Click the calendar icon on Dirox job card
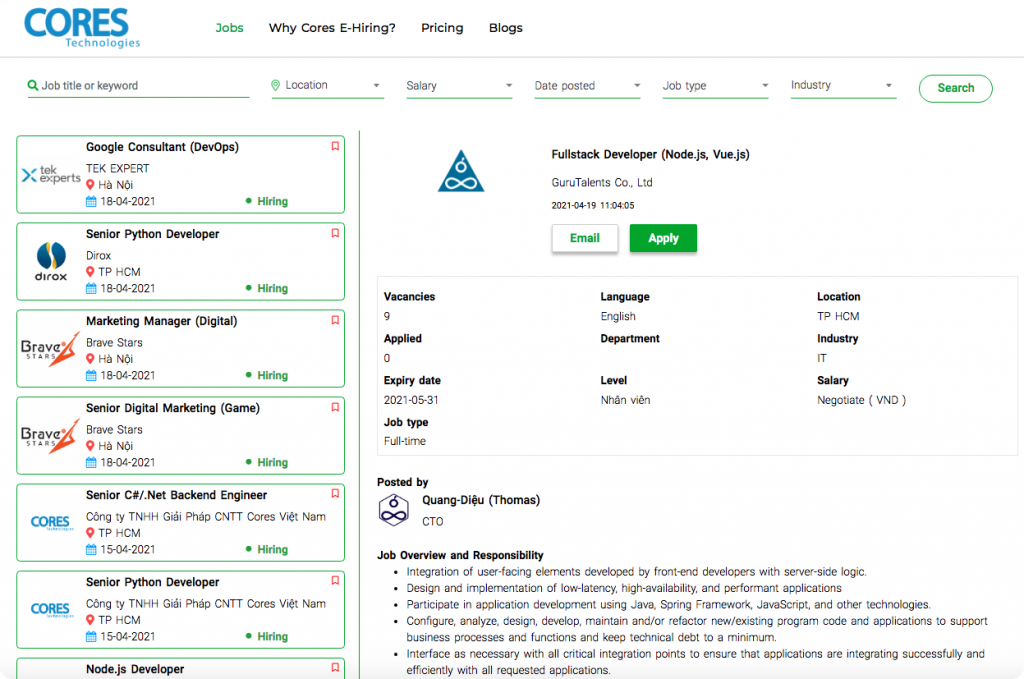 pyautogui.click(x=91, y=289)
